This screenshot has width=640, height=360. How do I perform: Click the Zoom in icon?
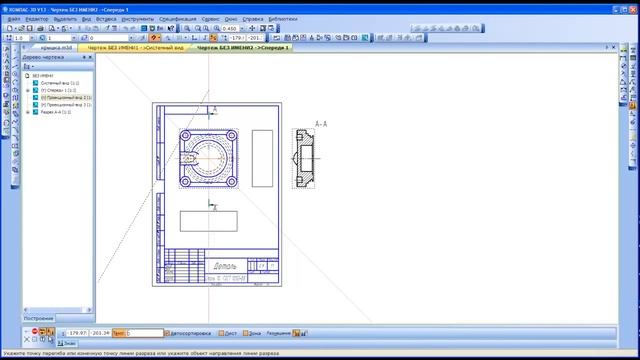click(198, 28)
